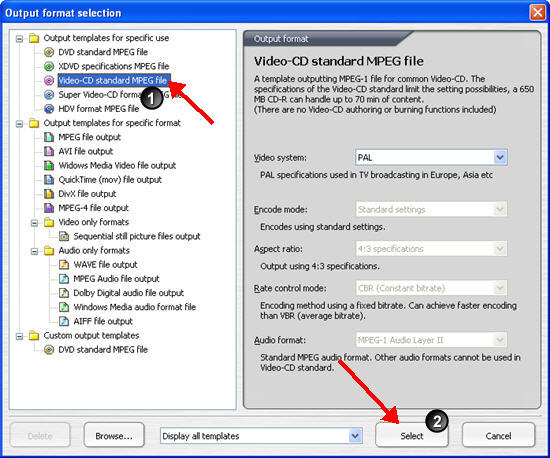Choose MPEG Audio file output template
This screenshot has width=550, height=458.
pyautogui.click(x=116, y=279)
